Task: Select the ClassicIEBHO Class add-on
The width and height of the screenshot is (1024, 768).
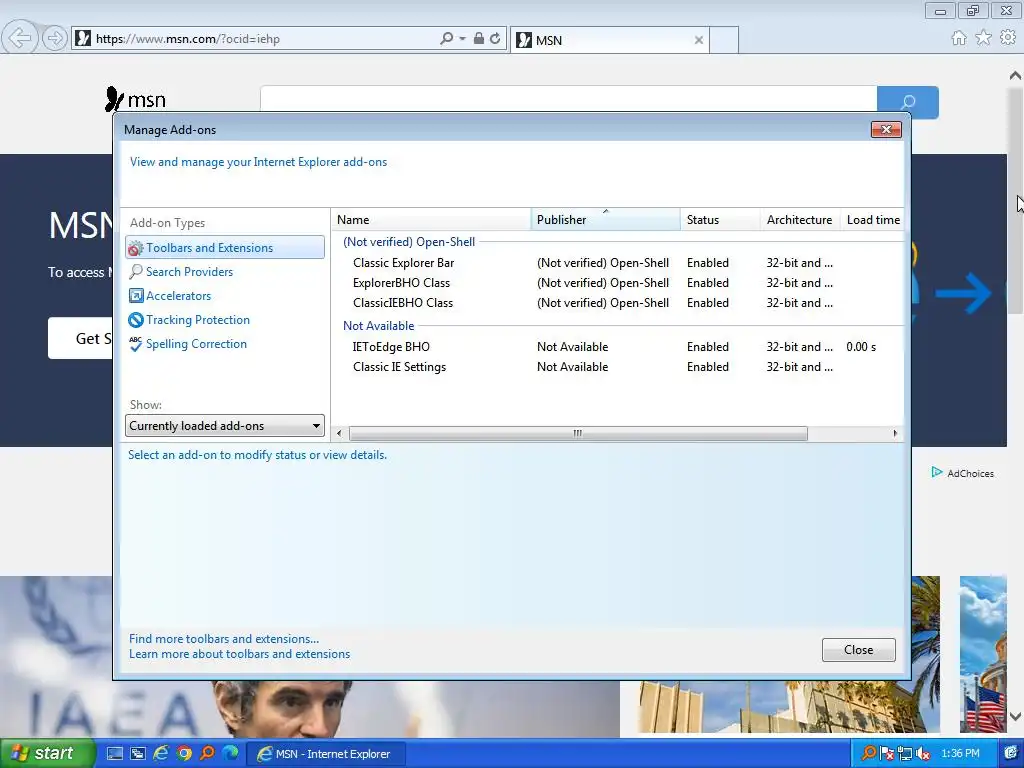Action: pos(402,303)
